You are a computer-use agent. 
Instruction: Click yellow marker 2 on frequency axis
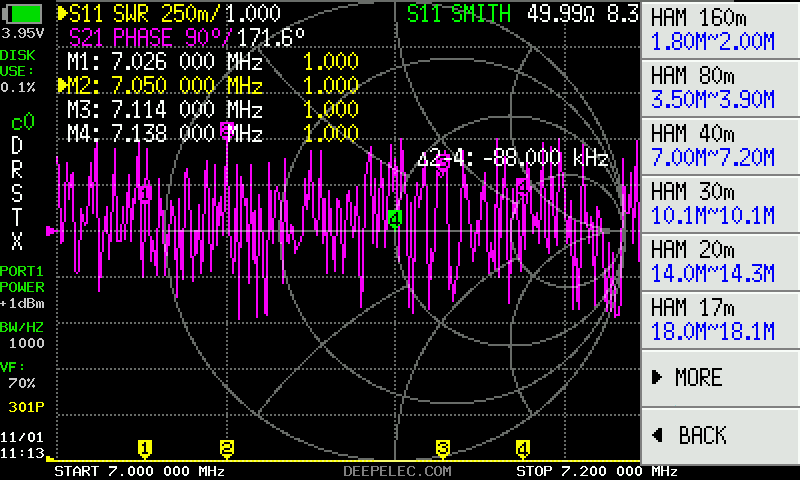[227, 449]
